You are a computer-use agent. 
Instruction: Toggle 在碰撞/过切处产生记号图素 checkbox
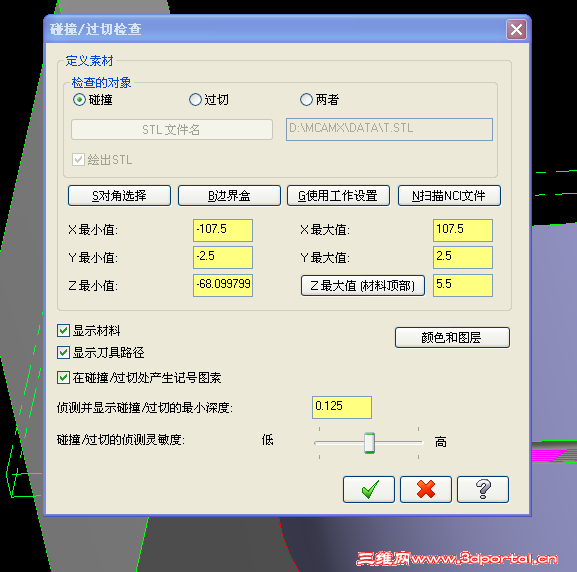(x=63, y=378)
